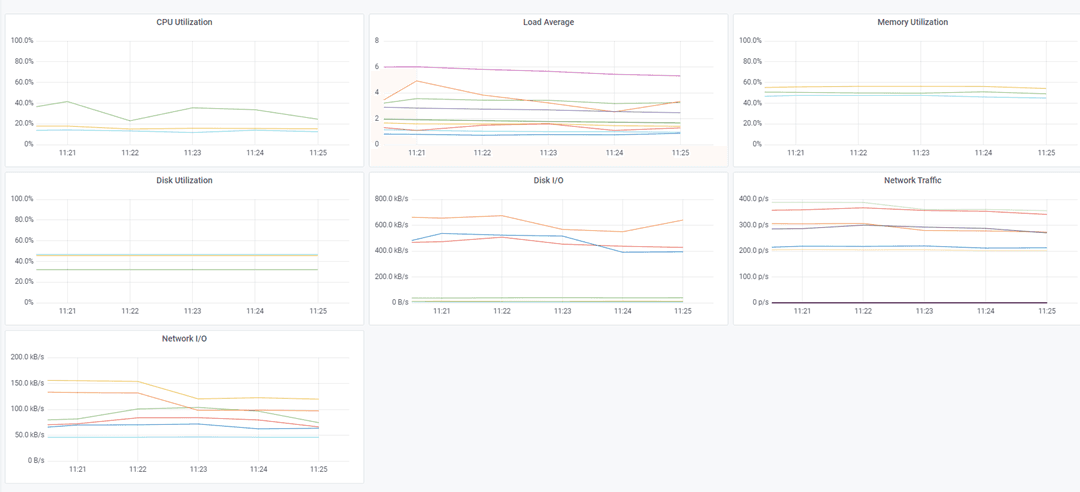Click the 11:25 time label under Load Average

pyautogui.click(x=680, y=153)
